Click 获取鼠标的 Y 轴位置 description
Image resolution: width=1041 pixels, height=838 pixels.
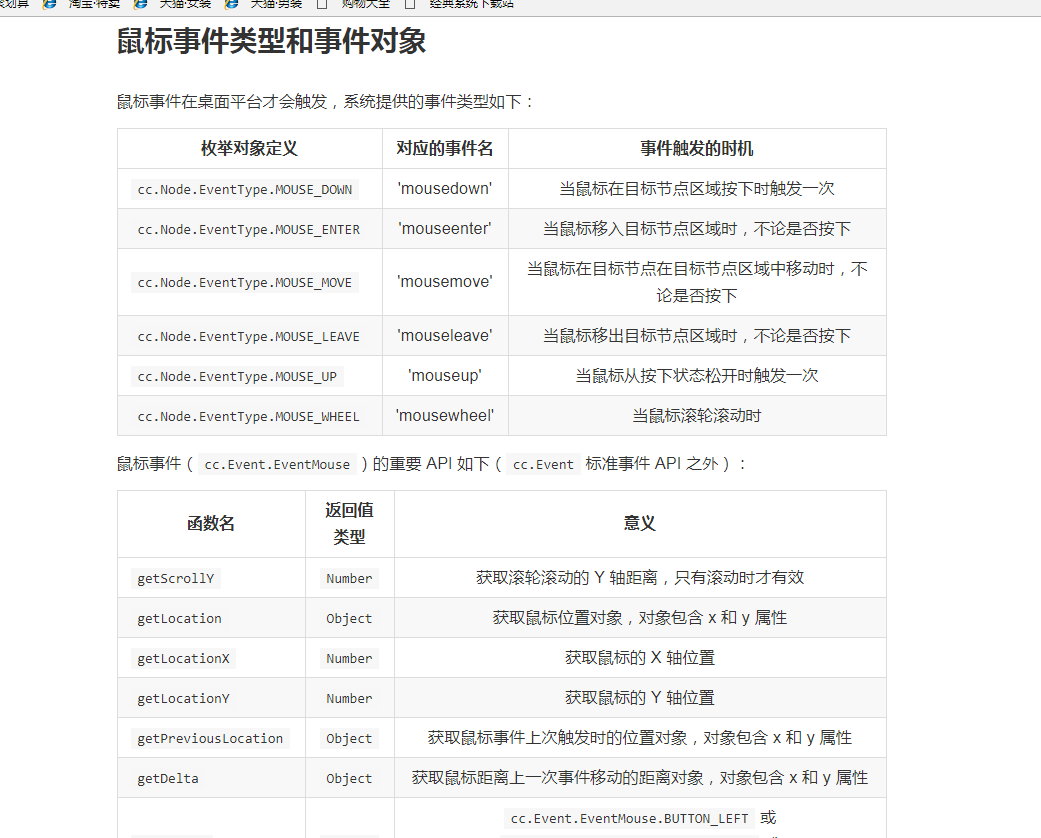[640, 697]
